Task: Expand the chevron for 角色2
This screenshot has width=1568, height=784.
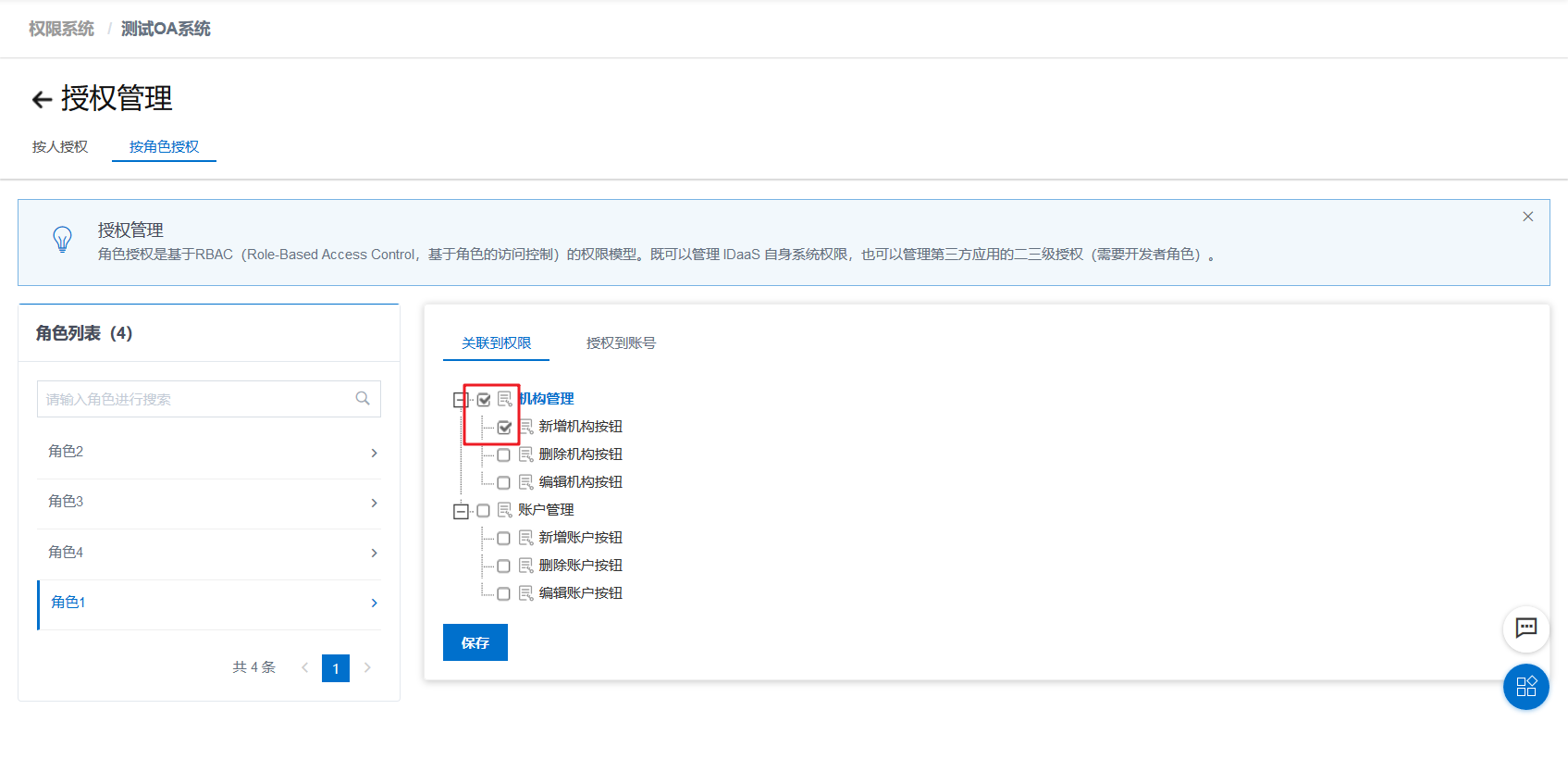Action: click(x=374, y=453)
